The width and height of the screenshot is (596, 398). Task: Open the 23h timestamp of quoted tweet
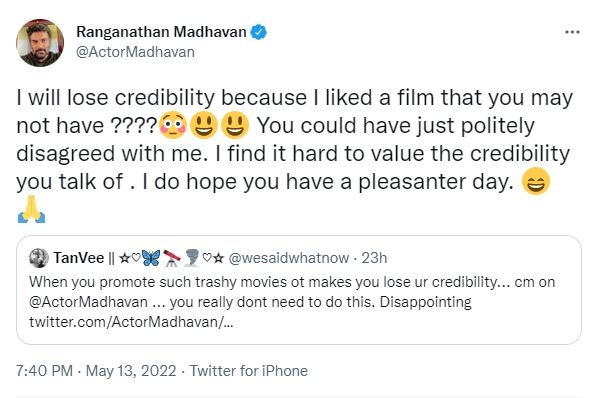coord(374,258)
